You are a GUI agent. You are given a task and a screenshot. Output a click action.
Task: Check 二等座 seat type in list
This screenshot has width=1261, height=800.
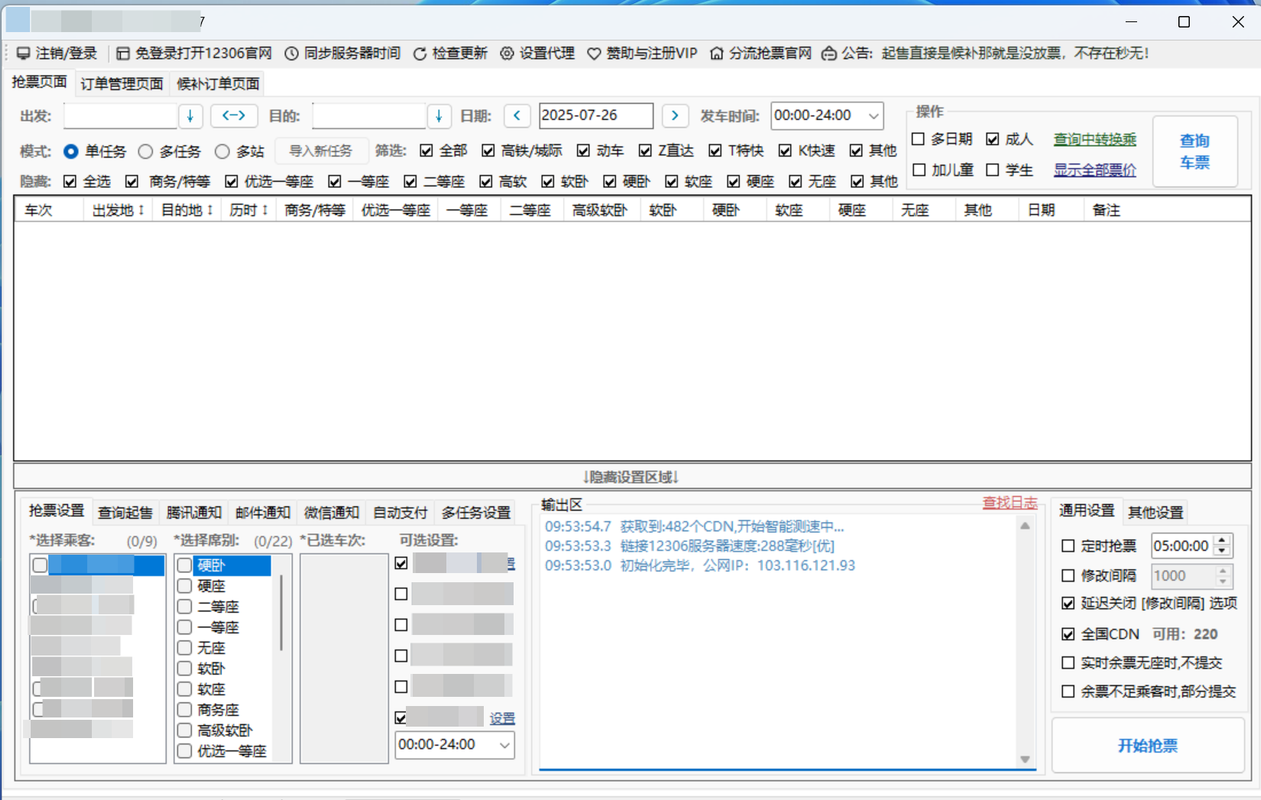pyautogui.click(x=184, y=607)
